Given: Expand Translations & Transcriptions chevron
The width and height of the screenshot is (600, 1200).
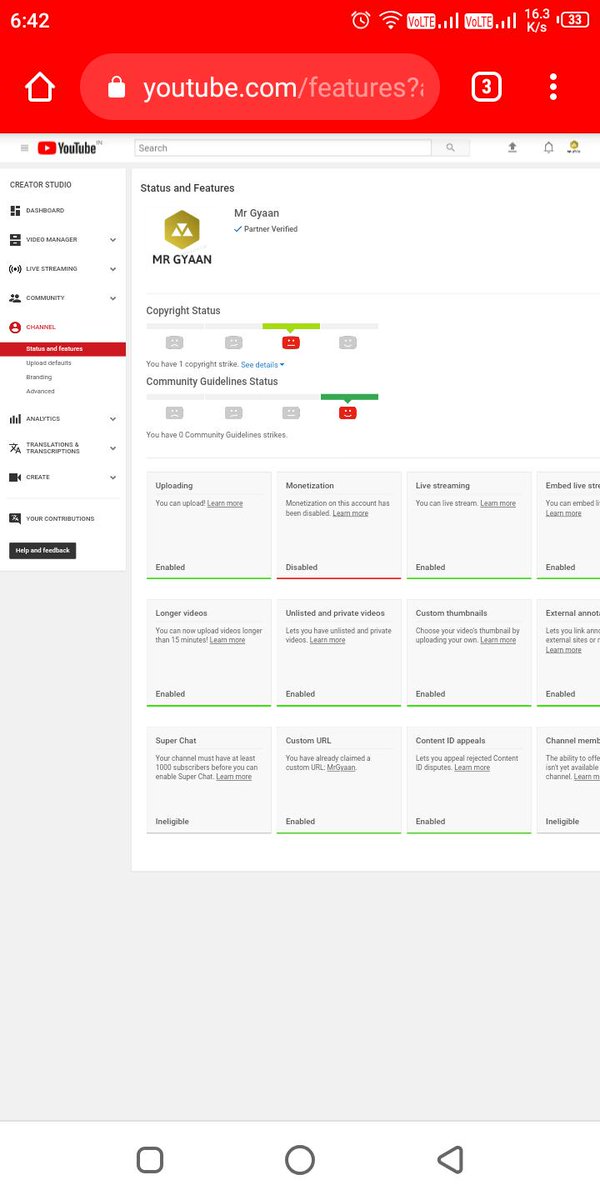Looking at the screenshot, I should coord(113,448).
